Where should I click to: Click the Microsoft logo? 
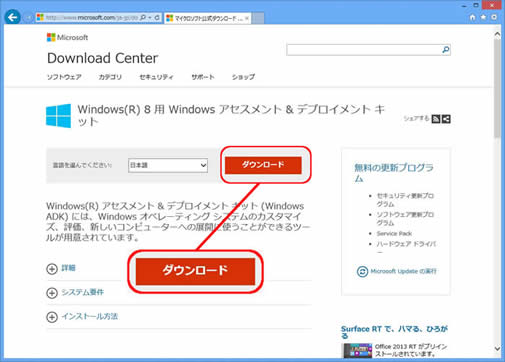coord(67,37)
